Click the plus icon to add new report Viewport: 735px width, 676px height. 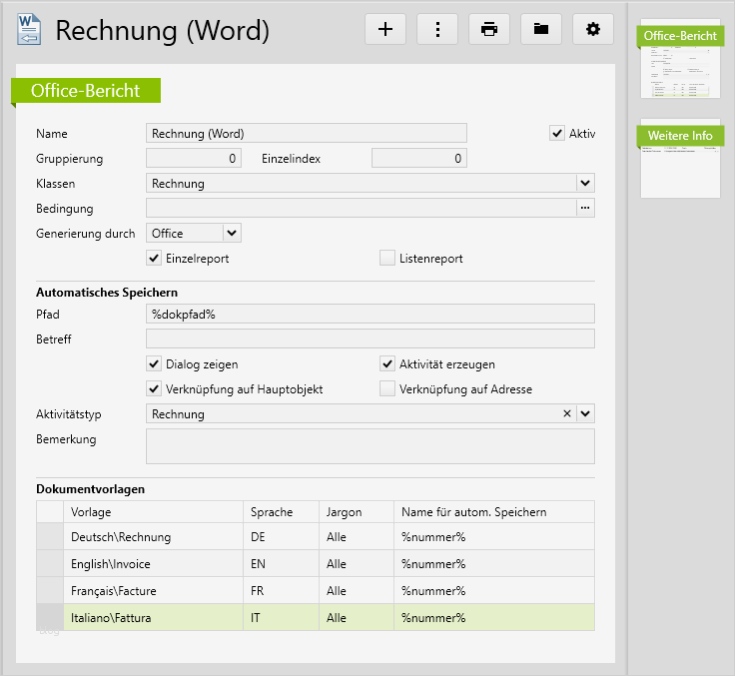tap(385, 29)
